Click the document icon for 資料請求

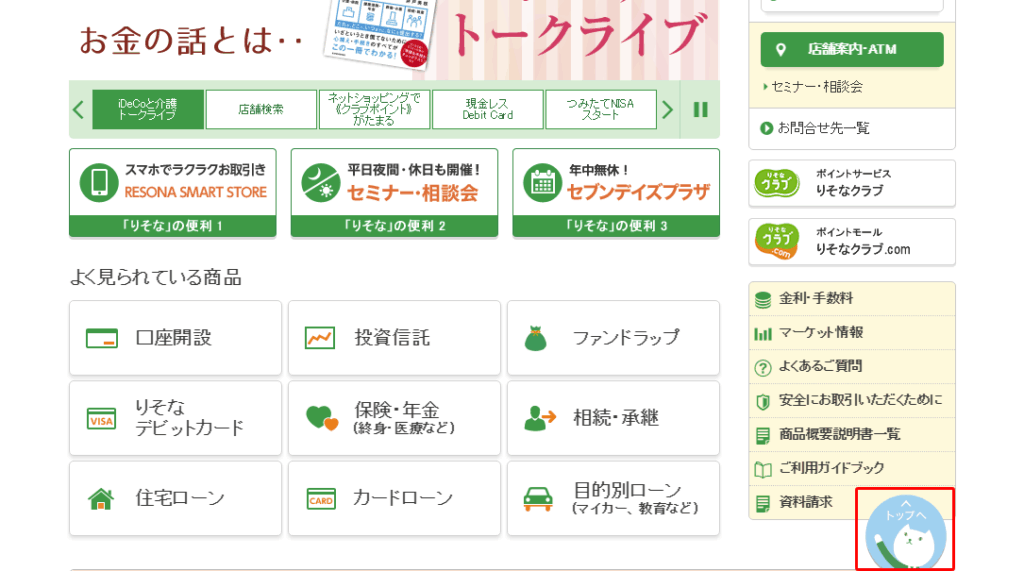(763, 504)
